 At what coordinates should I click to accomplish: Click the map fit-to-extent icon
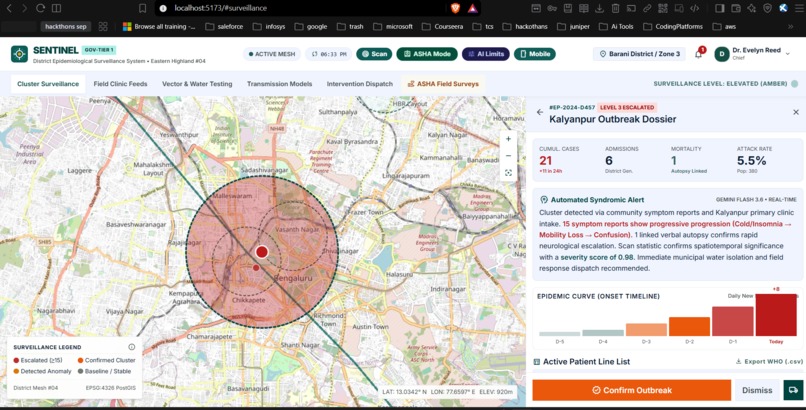pos(508,173)
